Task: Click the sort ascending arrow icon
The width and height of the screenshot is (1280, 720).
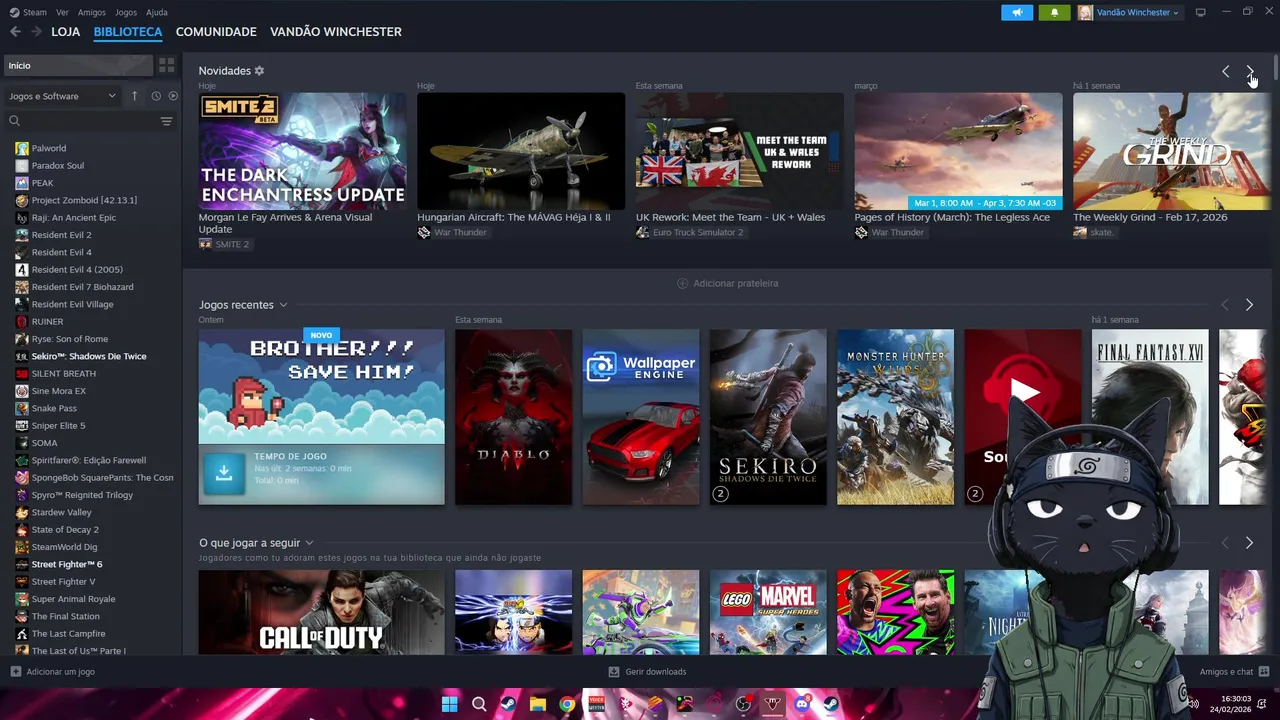Action: click(134, 96)
